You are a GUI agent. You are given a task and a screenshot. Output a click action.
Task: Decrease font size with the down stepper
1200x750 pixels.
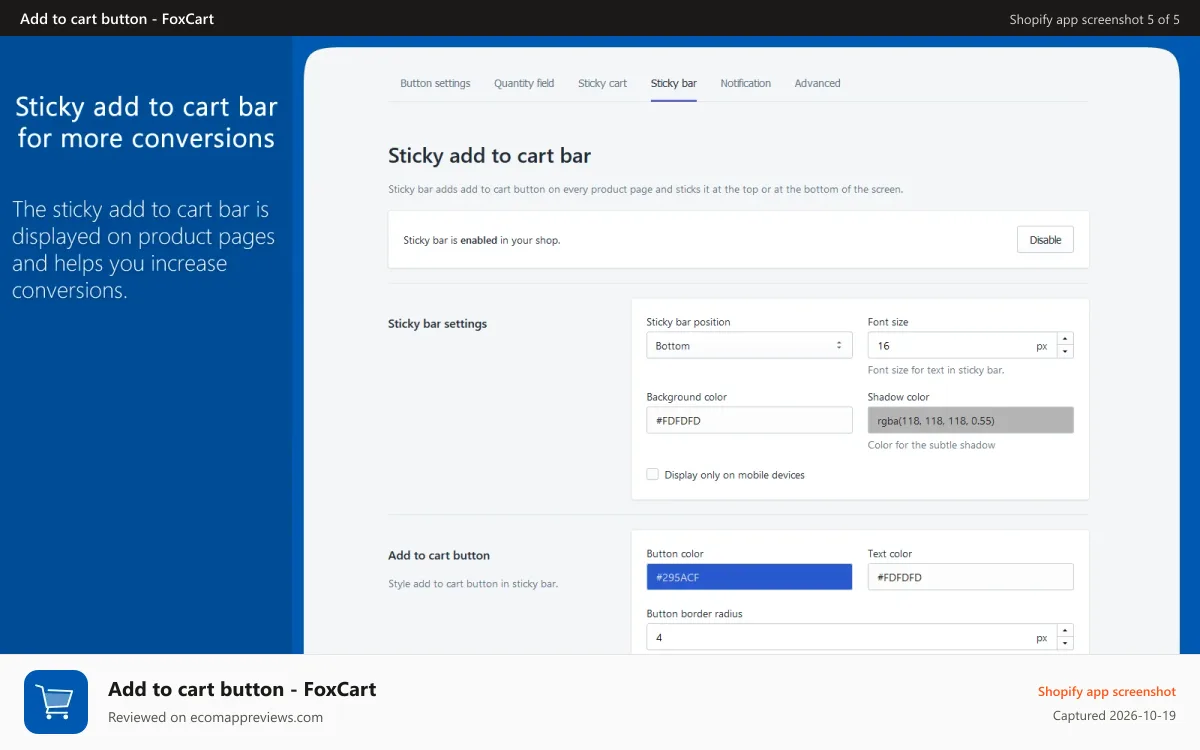coord(1065,352)
